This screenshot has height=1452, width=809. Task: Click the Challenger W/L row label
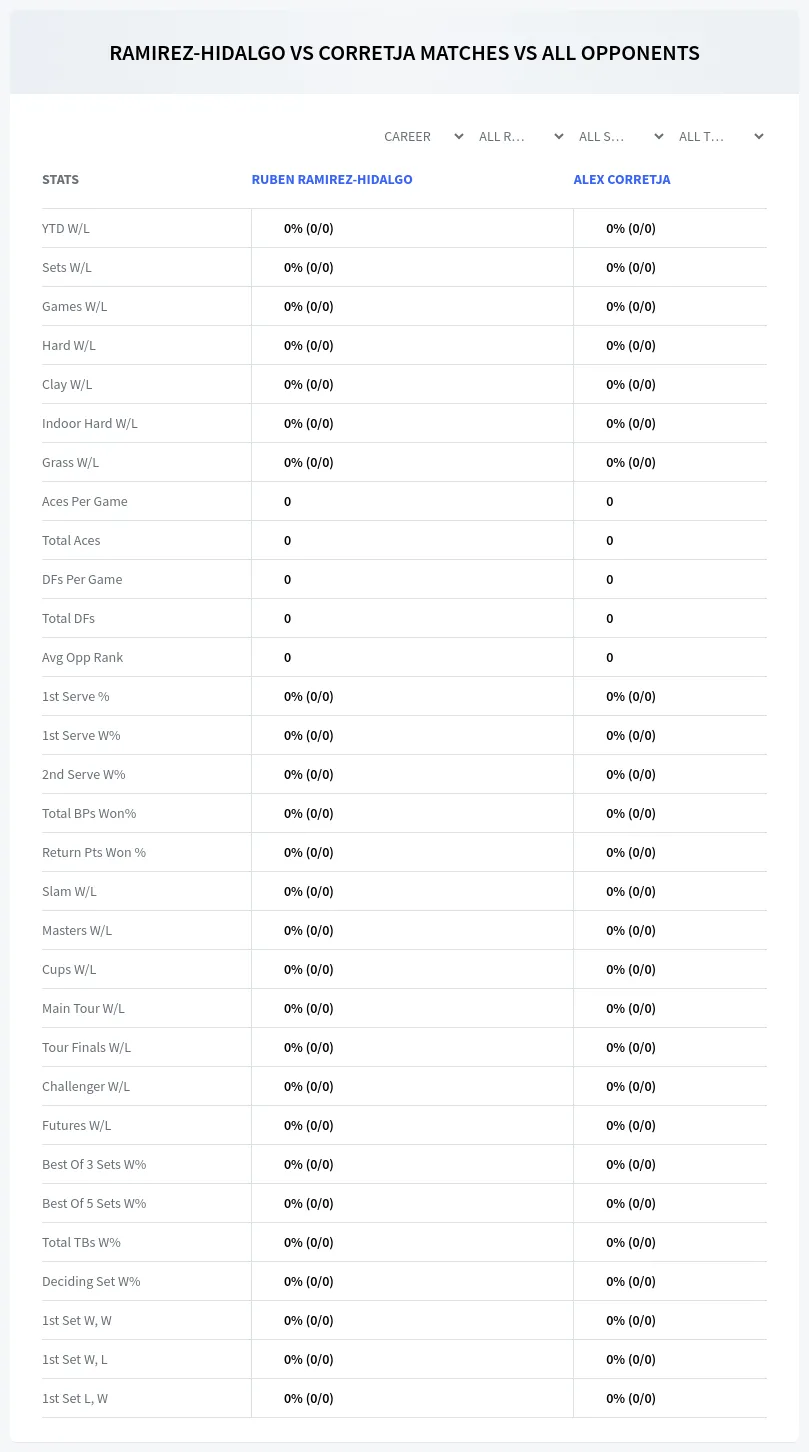pyautogui.click(x=86, y=1086)
